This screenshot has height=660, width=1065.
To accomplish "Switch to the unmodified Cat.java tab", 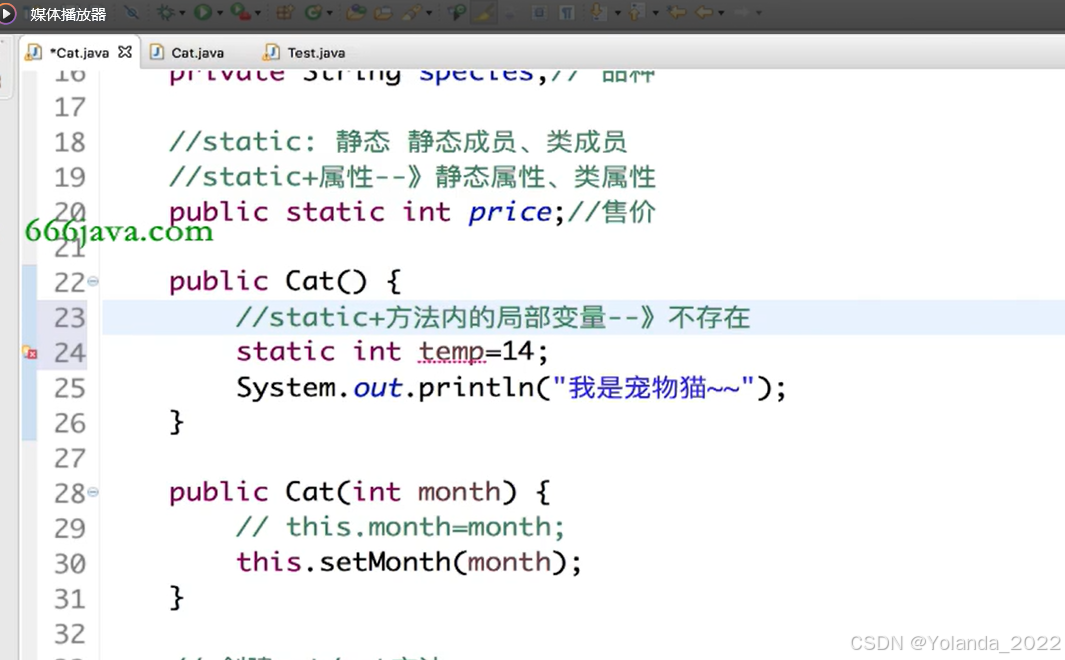I will pyautogui.click(x=197, y=52).
